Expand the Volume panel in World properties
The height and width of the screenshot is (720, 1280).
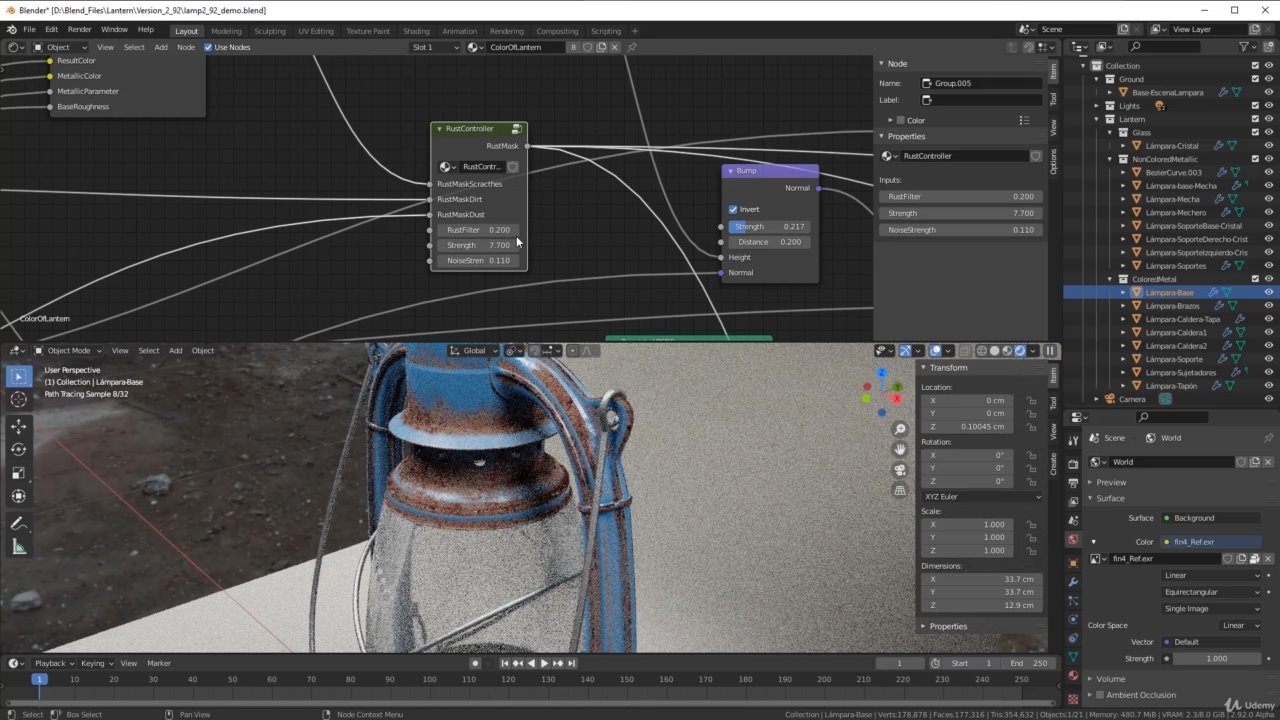click(1110, 679)
